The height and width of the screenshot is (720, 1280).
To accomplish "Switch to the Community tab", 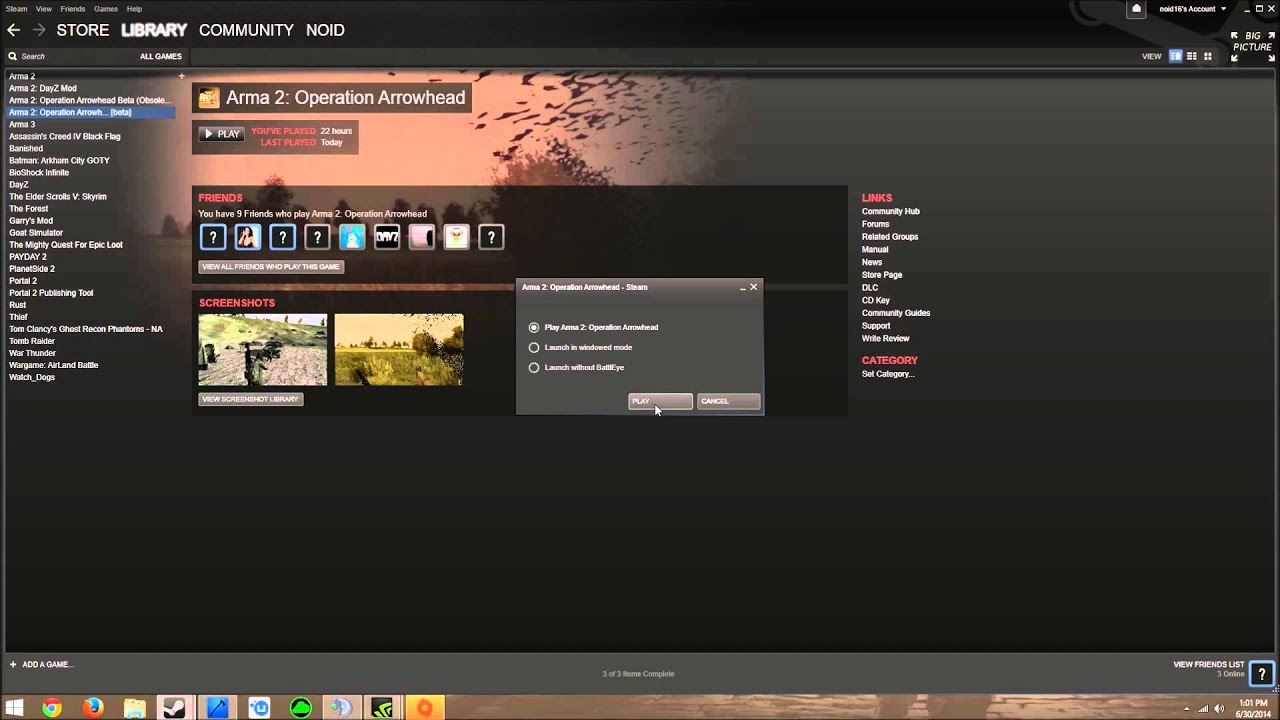I will click(246, 30).
